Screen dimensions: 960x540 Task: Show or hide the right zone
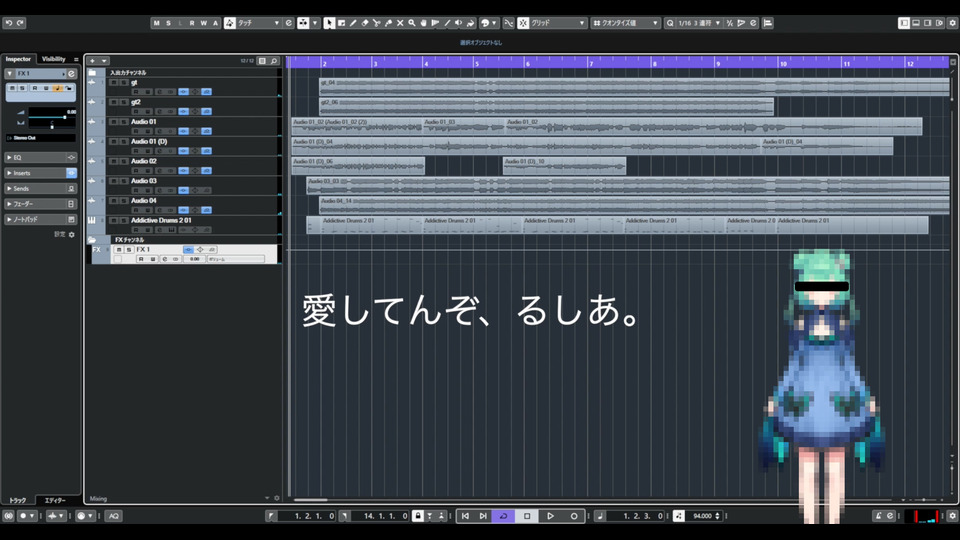(x=928, y=23)
